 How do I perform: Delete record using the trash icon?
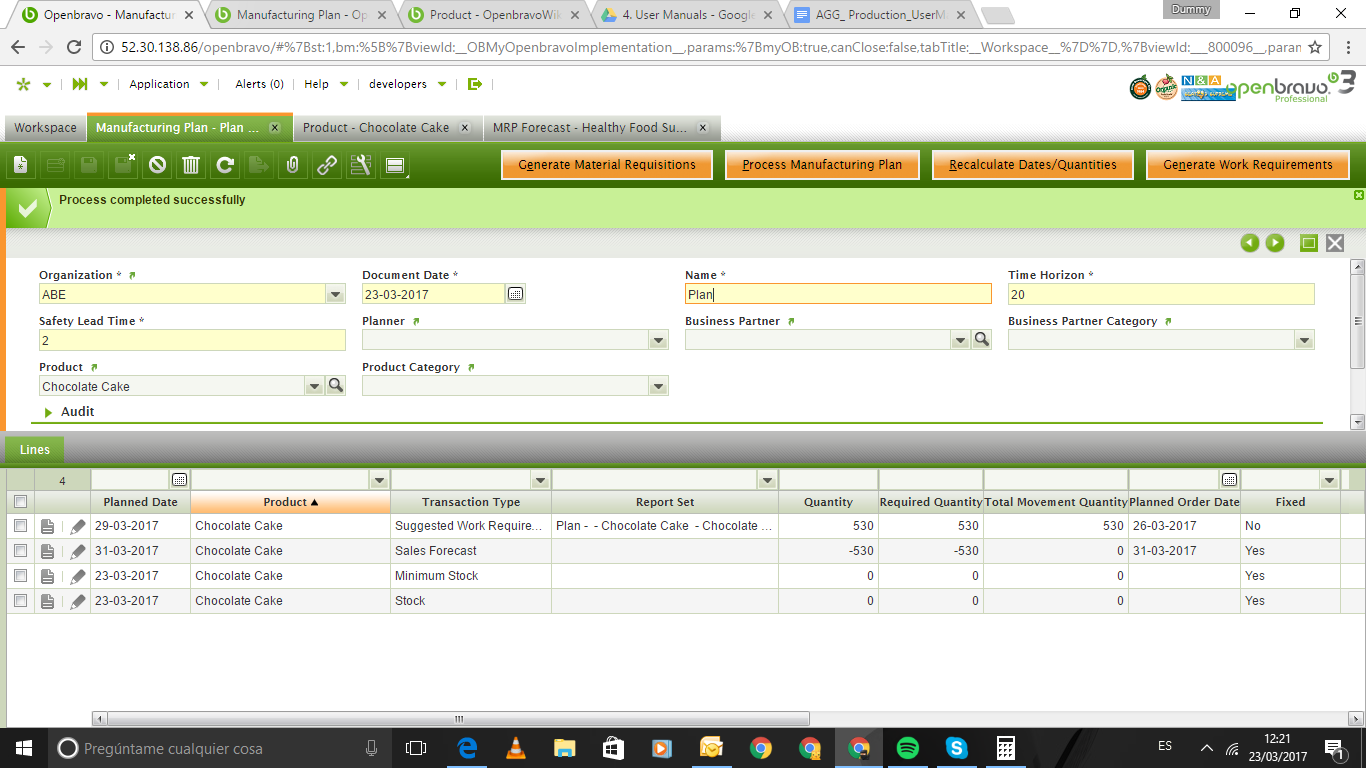[x=191, y=165]
